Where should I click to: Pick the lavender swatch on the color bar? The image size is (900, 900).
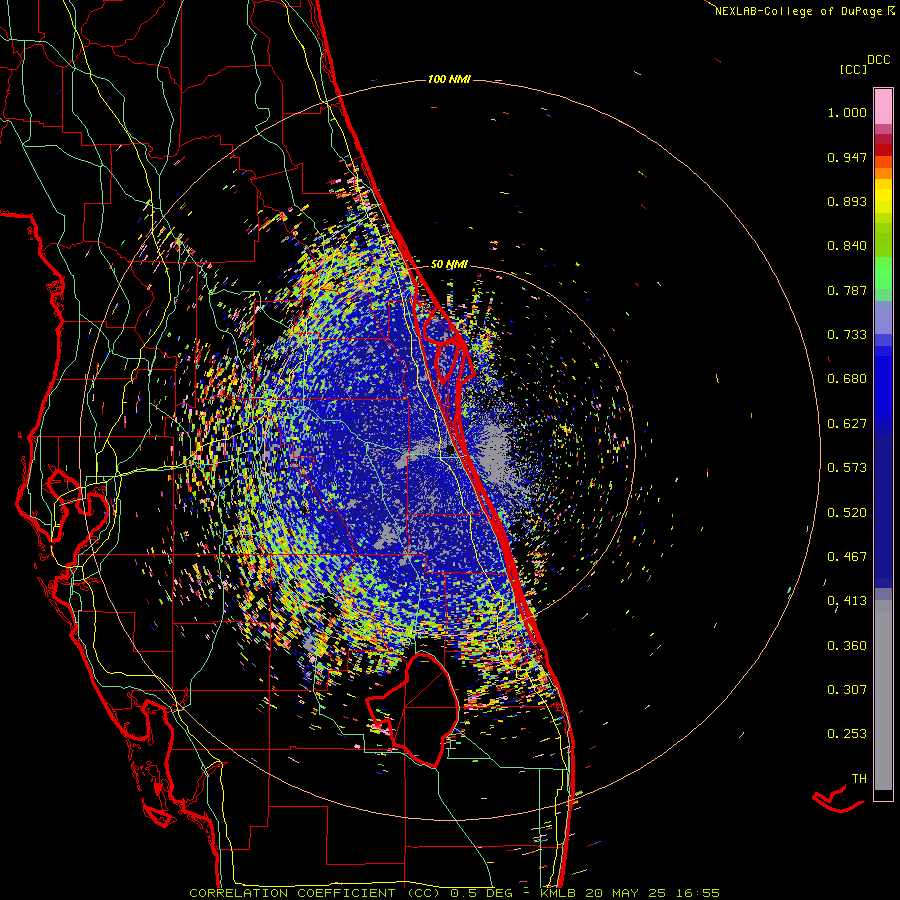click(883, 318)
